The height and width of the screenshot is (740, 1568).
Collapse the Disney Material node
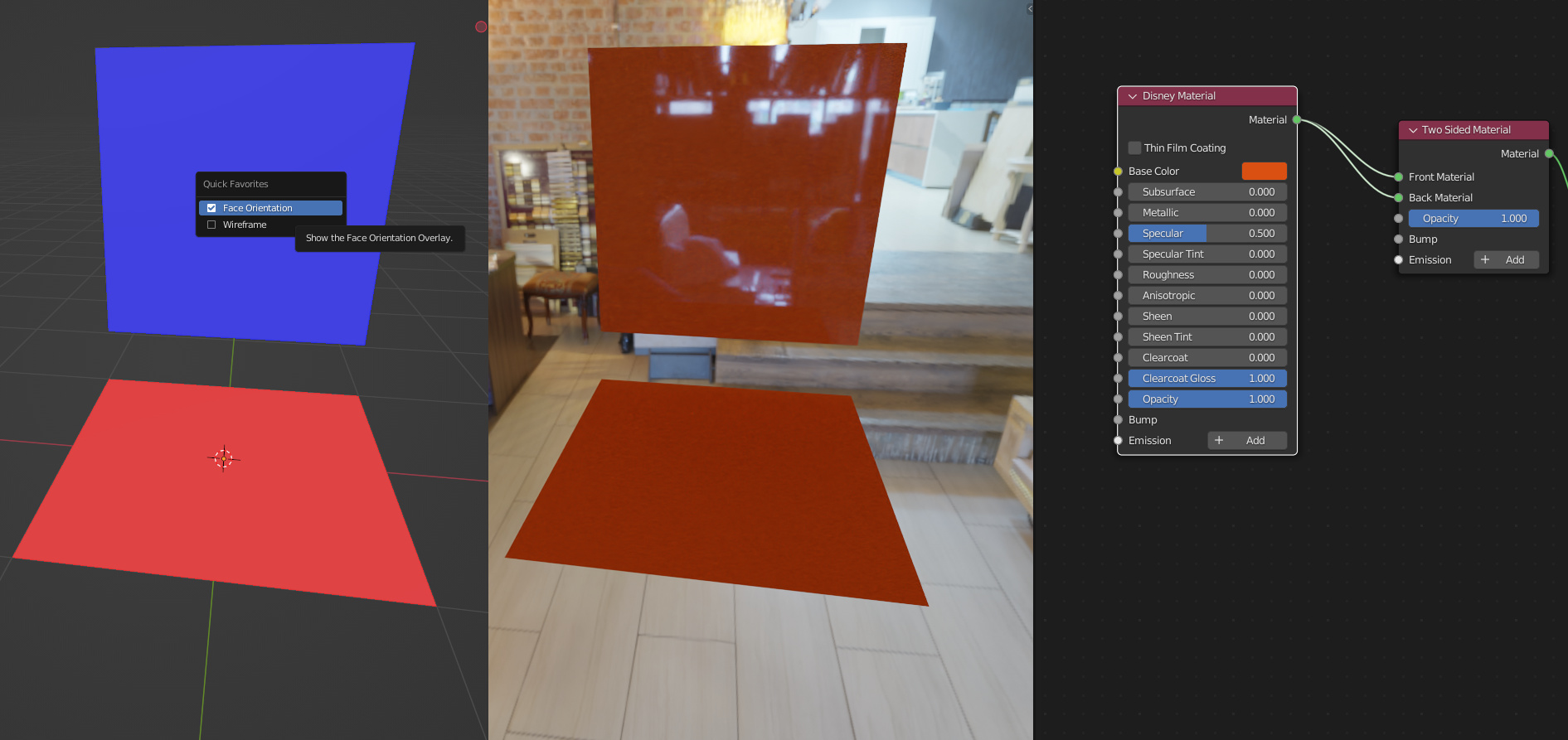(1133, 96)
